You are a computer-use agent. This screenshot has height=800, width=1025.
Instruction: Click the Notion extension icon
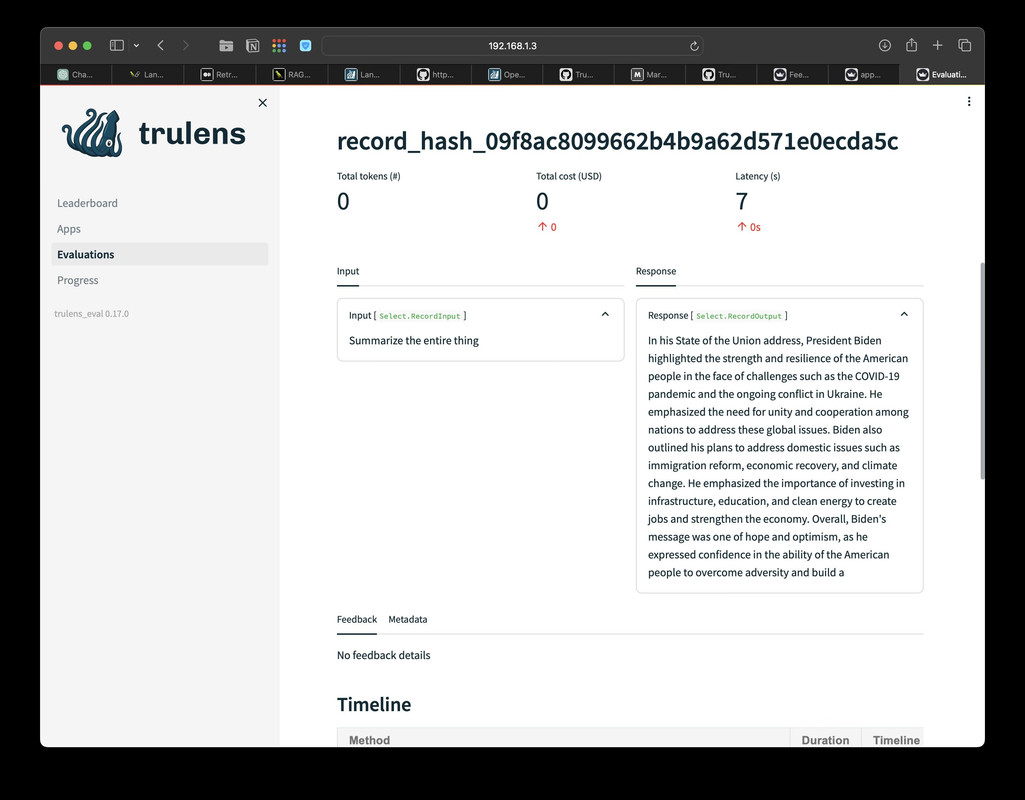point(252,46)
